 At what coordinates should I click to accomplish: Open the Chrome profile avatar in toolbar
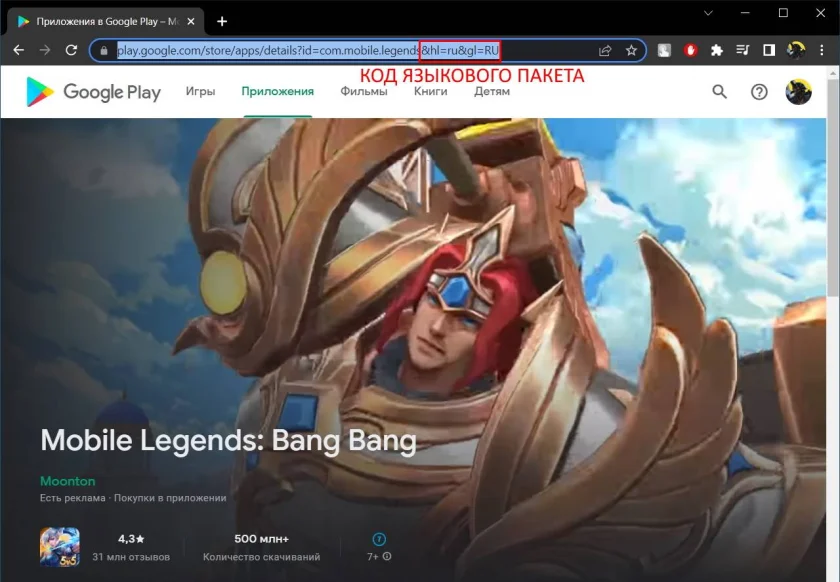click(796, 50)
